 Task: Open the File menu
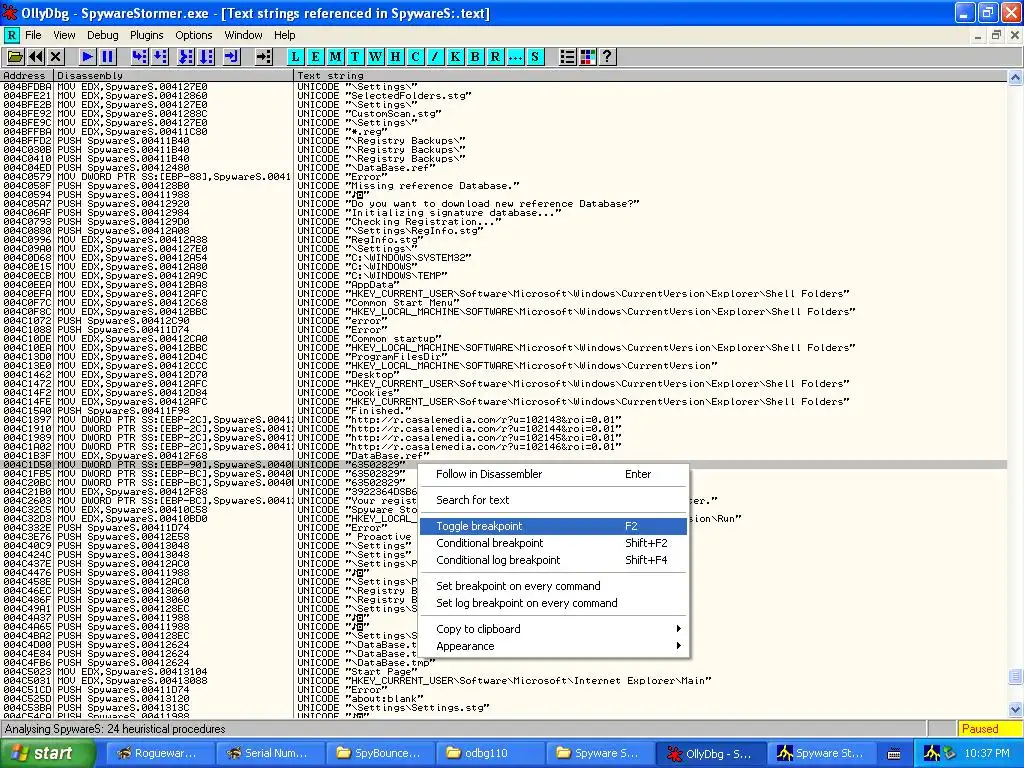pyautogui.click(x=33, y=35)
